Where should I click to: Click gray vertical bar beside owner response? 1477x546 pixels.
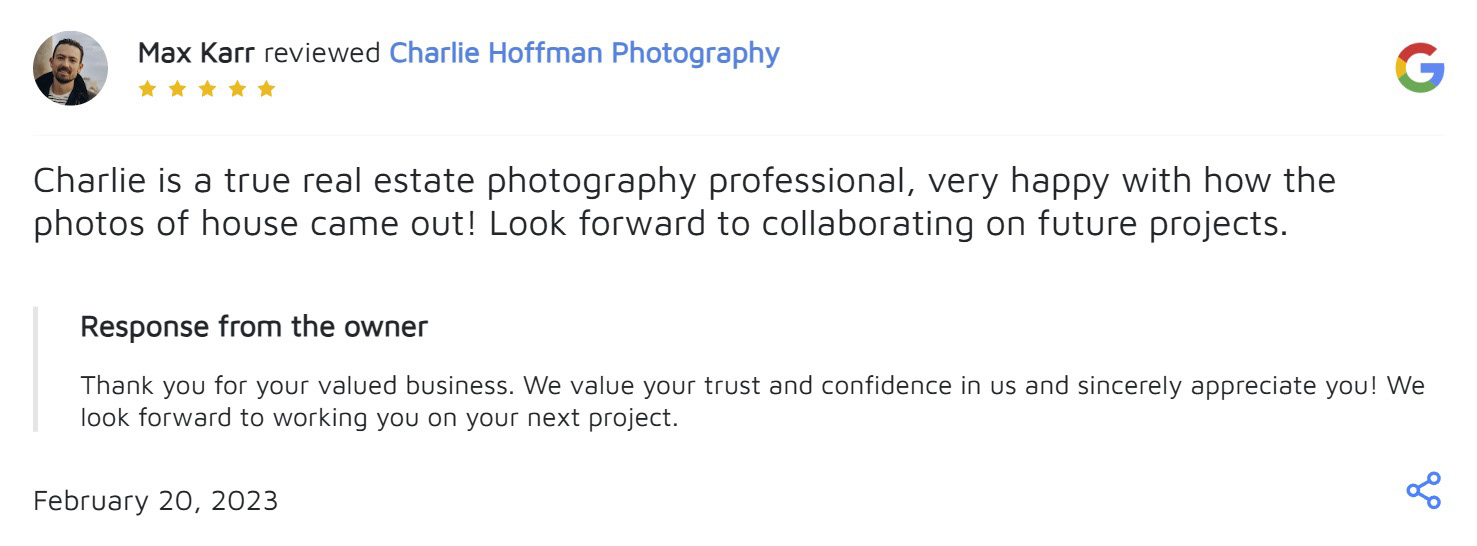[36, 369]
